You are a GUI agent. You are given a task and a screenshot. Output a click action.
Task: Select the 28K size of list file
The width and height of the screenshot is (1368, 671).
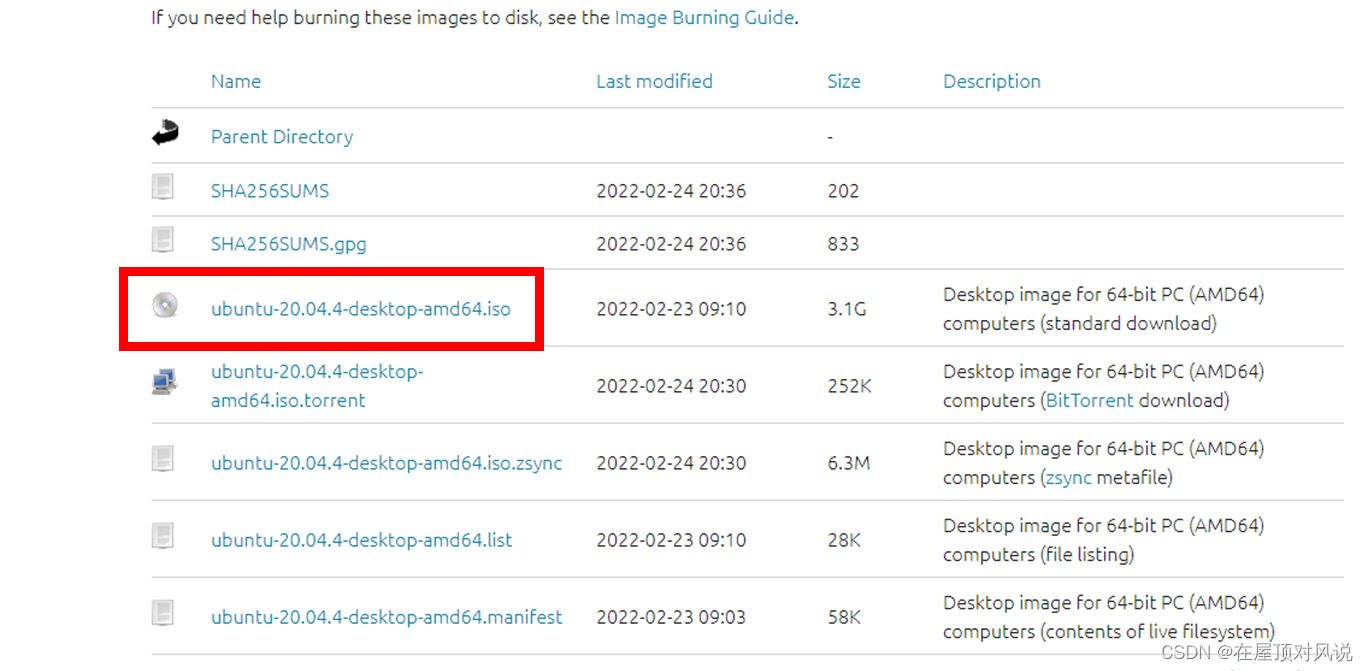[845, 541]
